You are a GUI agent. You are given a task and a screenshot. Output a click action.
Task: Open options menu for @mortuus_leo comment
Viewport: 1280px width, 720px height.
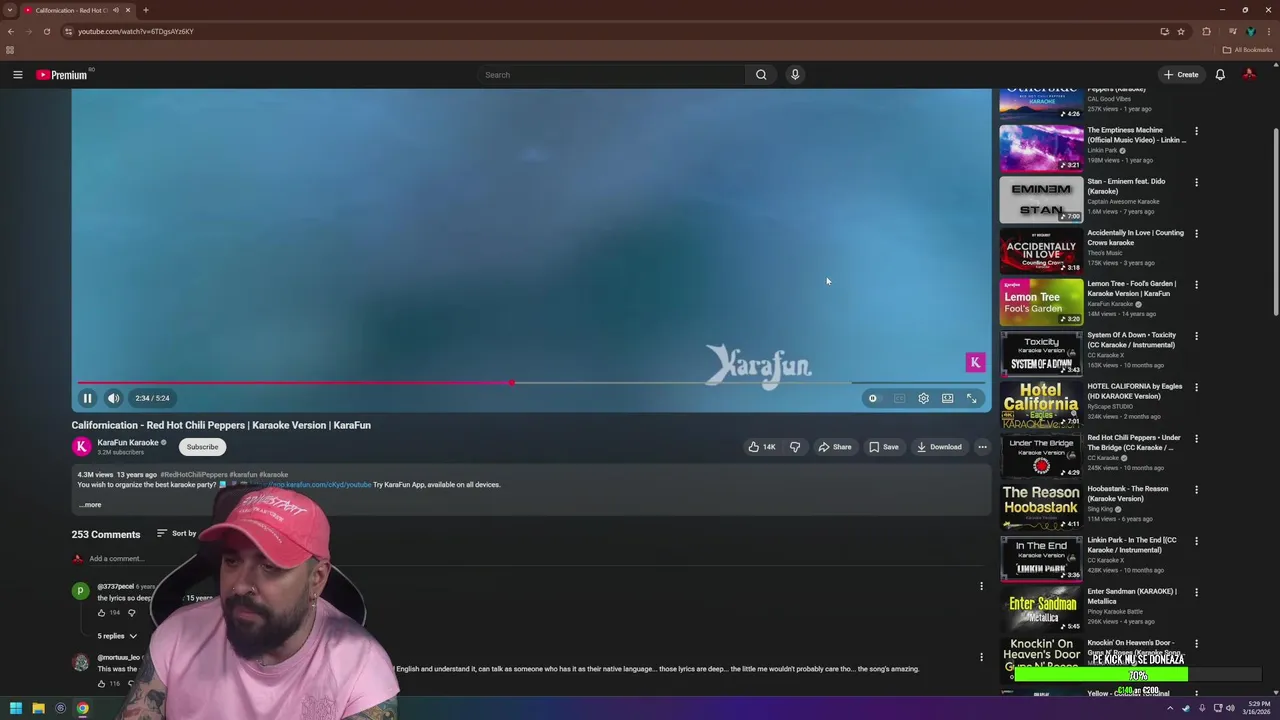click(981, 658)
